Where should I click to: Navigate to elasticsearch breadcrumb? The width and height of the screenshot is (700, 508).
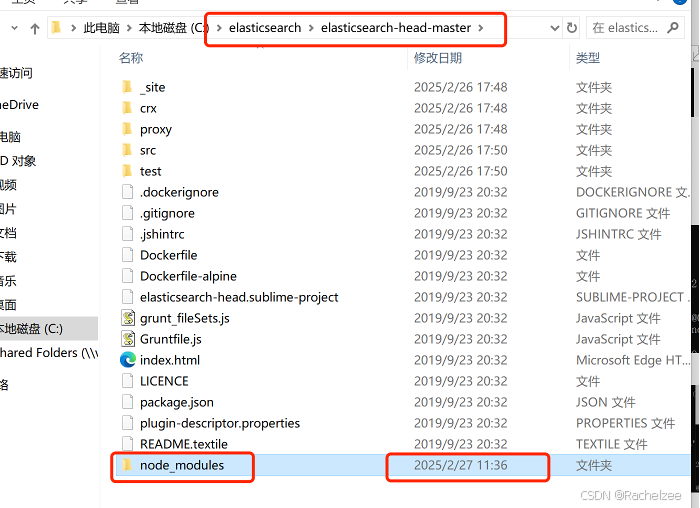pos(265,28)
